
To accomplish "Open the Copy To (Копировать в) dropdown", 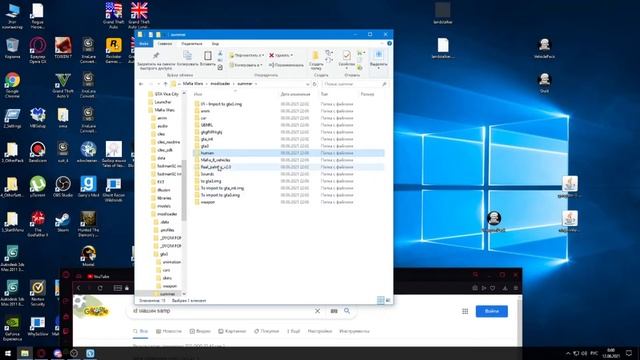I will pos(245,65).
